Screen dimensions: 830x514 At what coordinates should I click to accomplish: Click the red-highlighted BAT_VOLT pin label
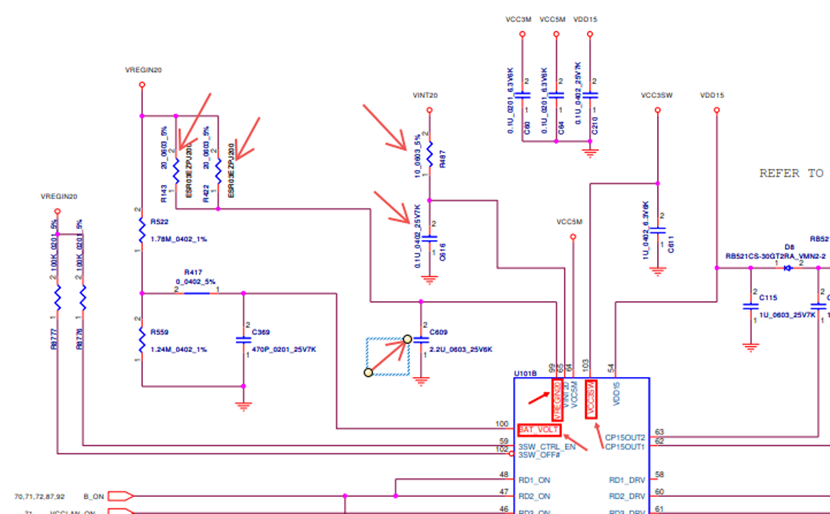[539, 430]
